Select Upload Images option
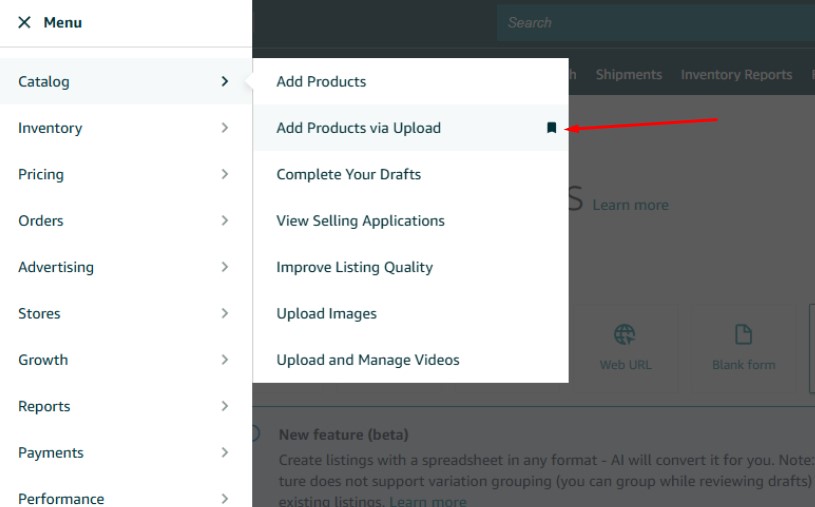Viewport: 815px width, 507px height. pos(411,313)
